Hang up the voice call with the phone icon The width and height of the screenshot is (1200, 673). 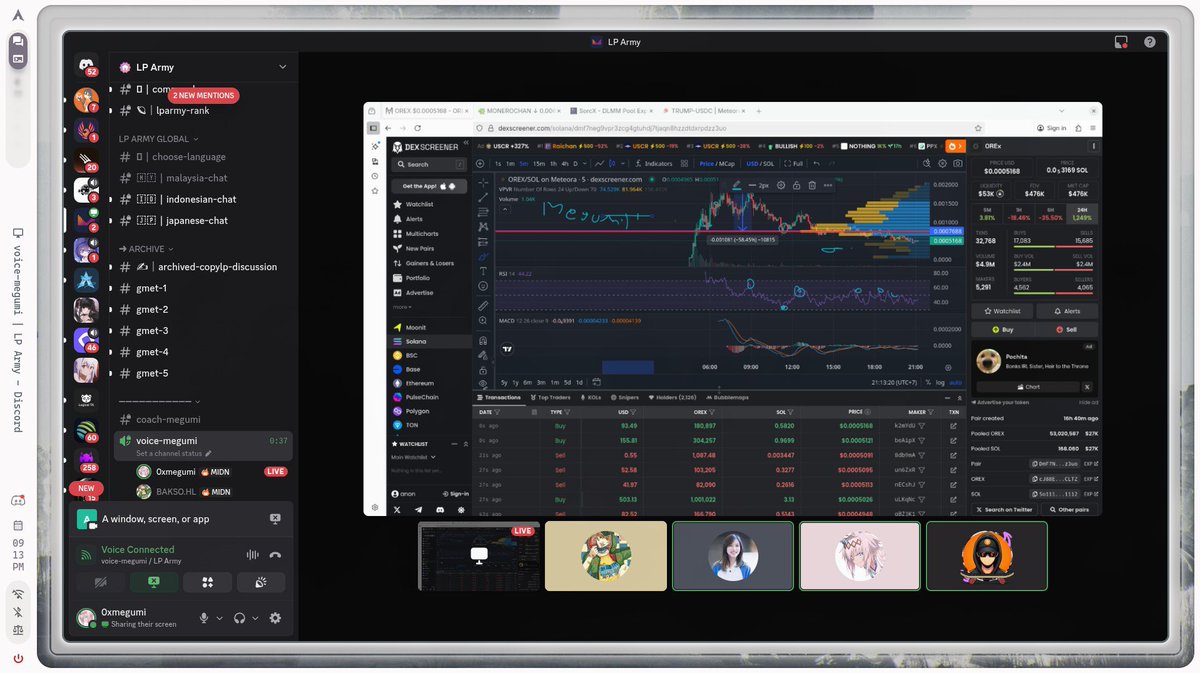point(274,555)
